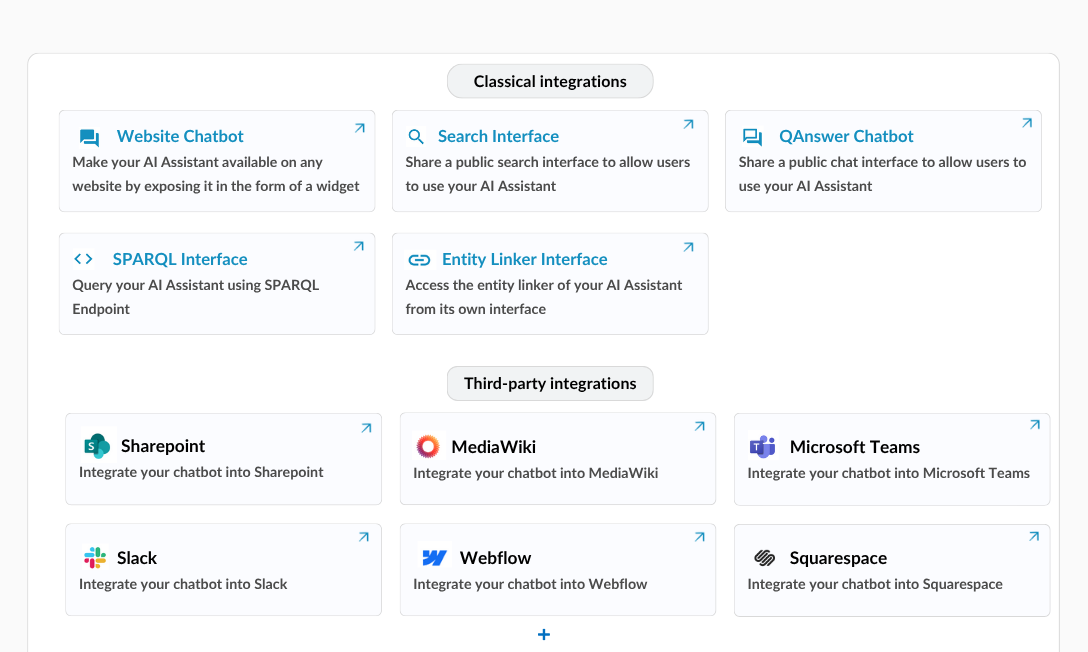The height and width of the screenshot is (652, 1088).
Task: Open Slack integration via its arrow icon
Action: tap(364, 535)
